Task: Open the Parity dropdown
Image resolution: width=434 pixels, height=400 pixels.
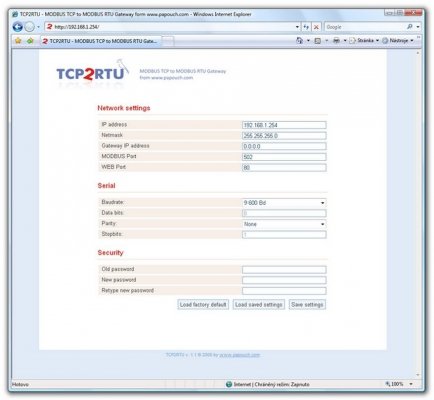Action: 284,224
